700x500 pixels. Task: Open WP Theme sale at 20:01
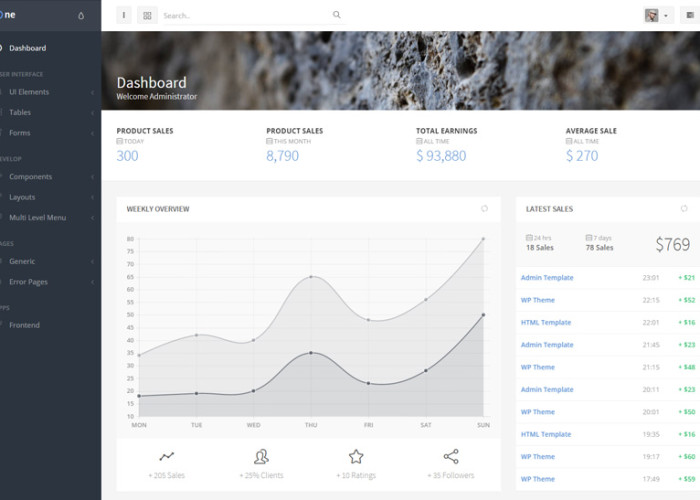point(538,412)
